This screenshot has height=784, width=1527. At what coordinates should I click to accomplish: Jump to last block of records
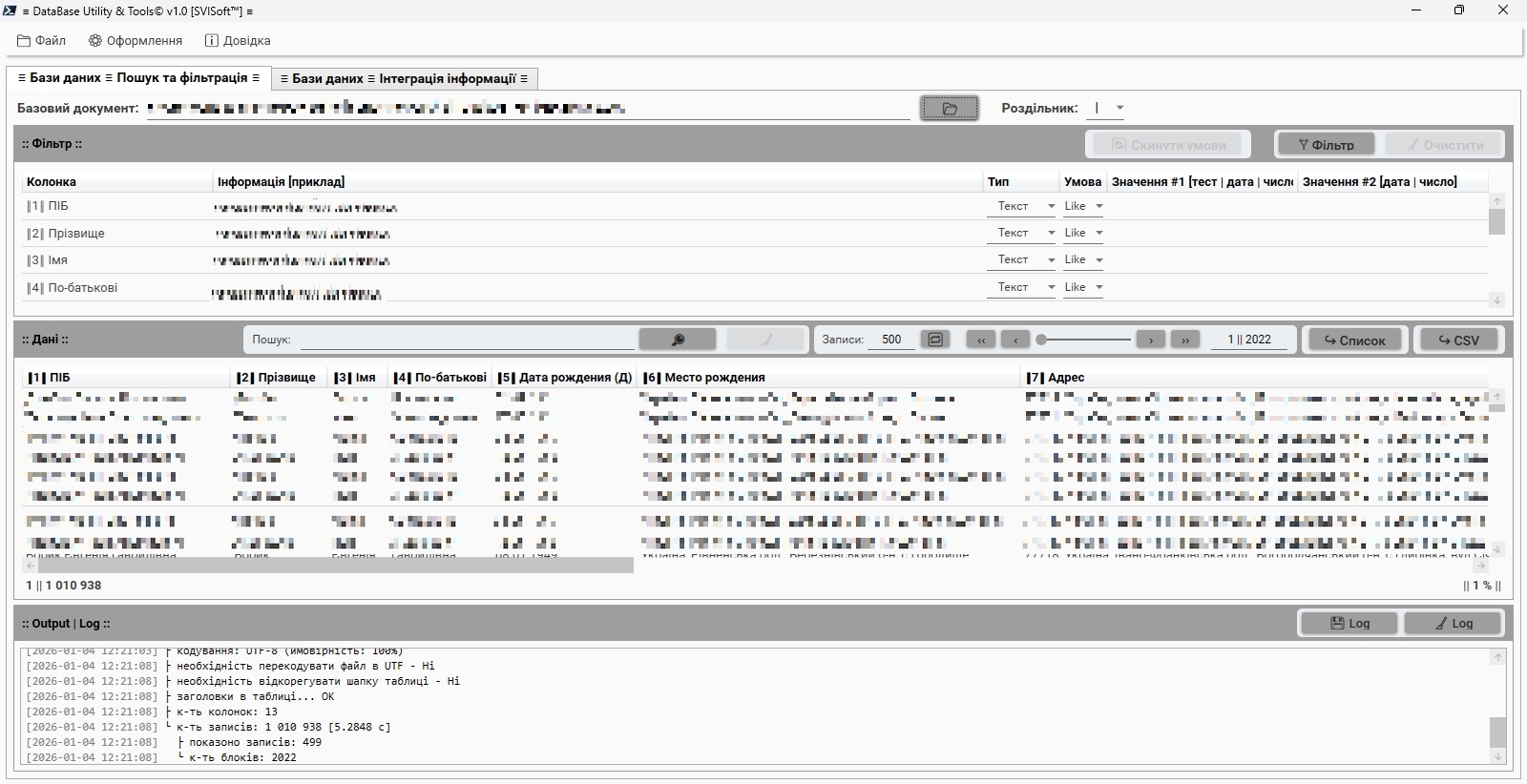click(1185, 340)
